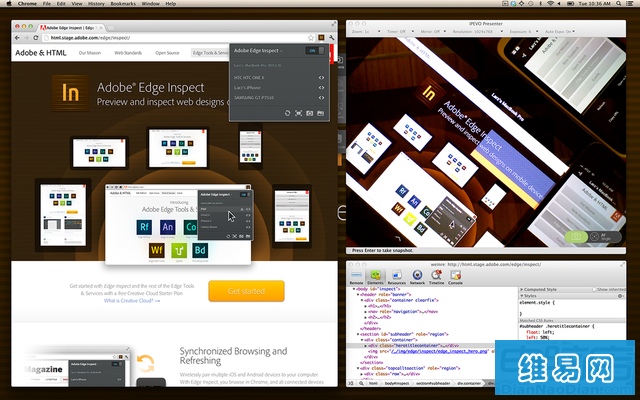Image resolution: width=640 pixels, height=400 pixels.
Task: Click the Edge Inspect extension icon in Chrome toolbar
Action: [x=321, y=38]
